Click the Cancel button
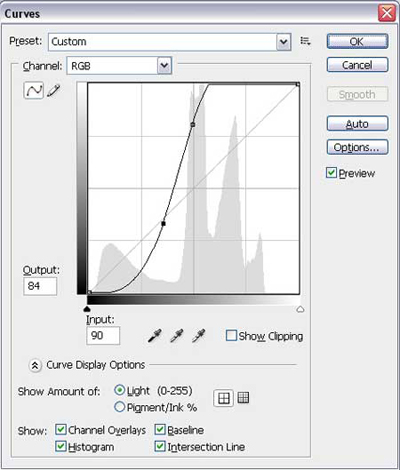400x470 pixels. (357, 65)
